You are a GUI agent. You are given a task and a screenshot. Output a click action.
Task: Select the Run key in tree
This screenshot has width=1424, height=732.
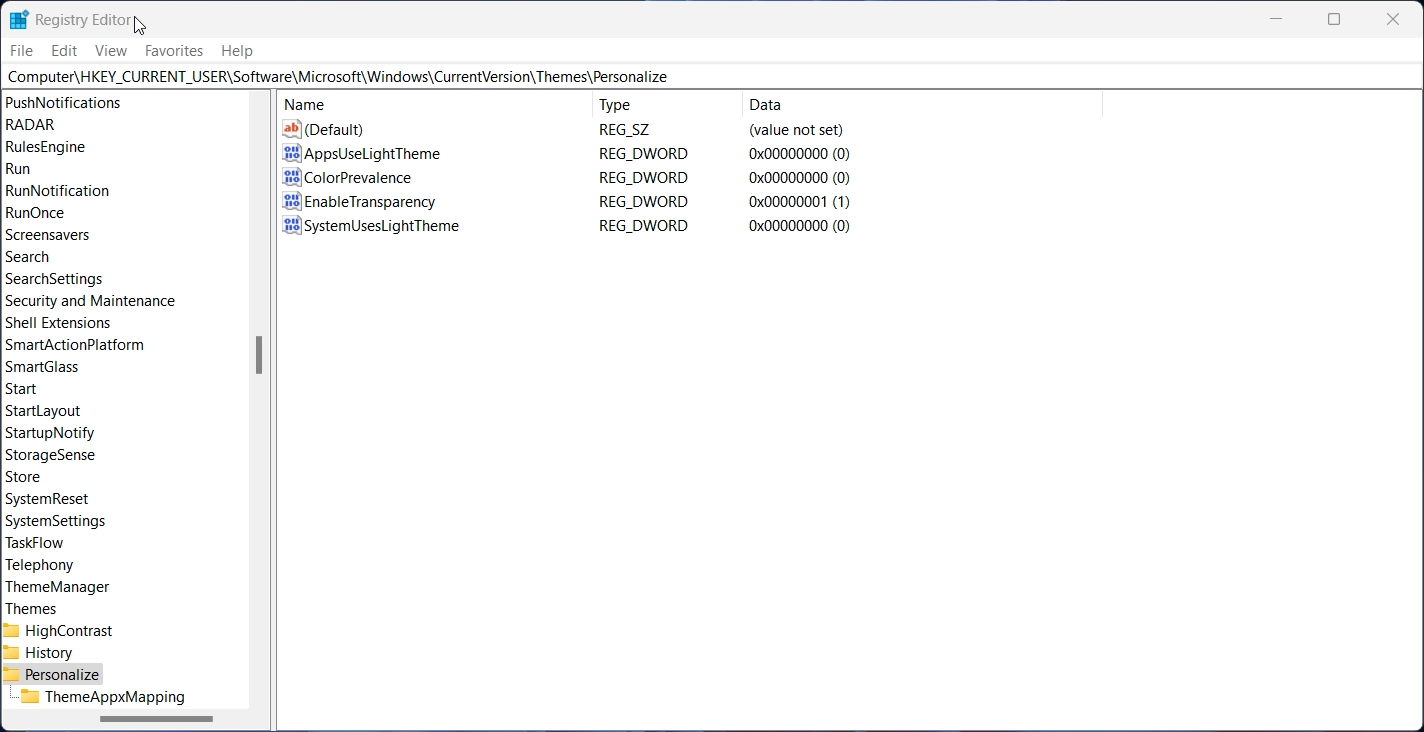(x=18, y=169)
